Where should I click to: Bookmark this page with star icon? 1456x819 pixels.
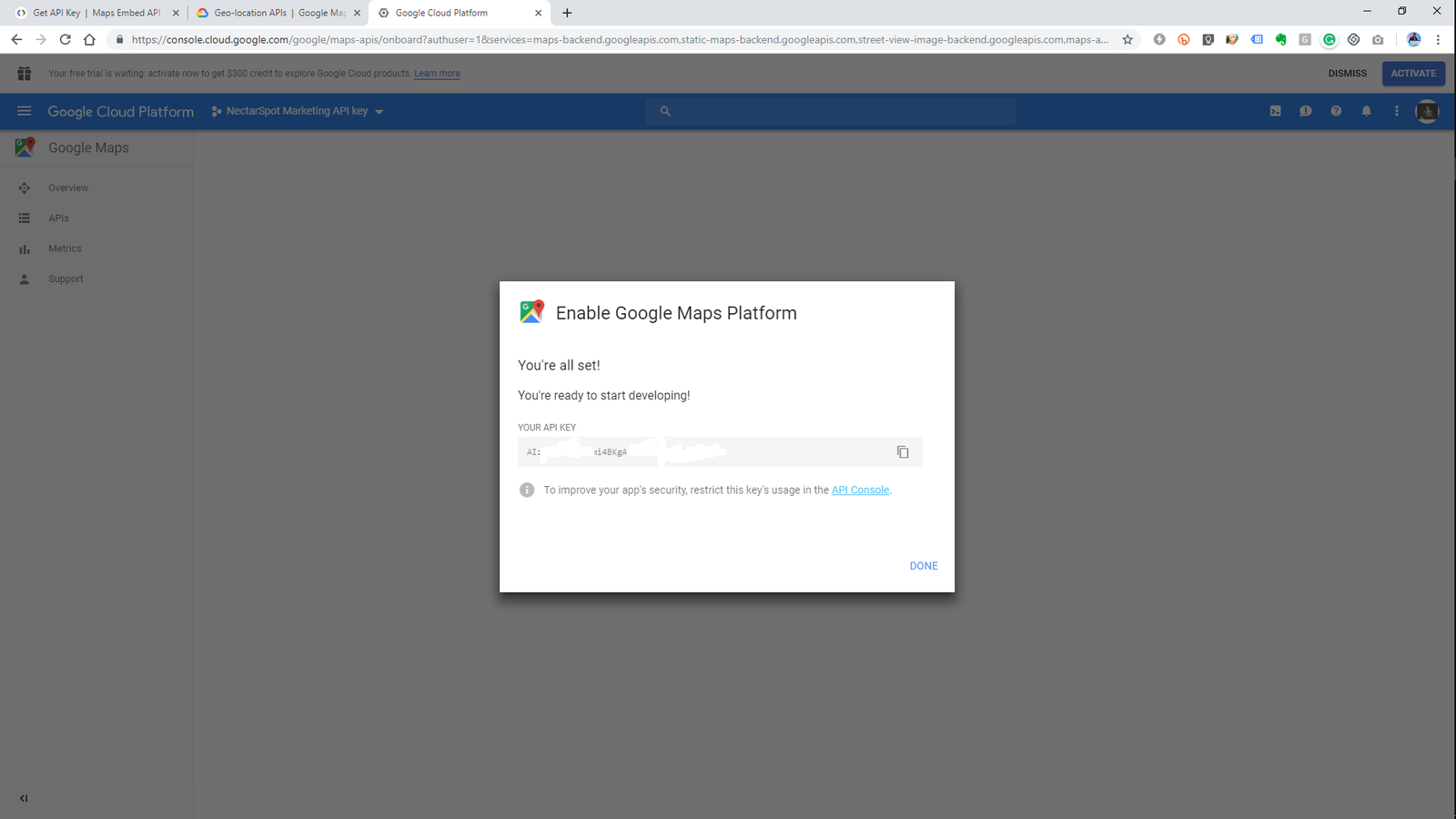(x=1127, y=39)
